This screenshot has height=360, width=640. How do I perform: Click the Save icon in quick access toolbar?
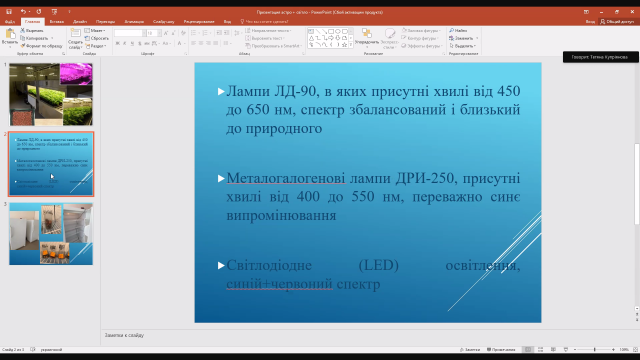coord(9,12)
